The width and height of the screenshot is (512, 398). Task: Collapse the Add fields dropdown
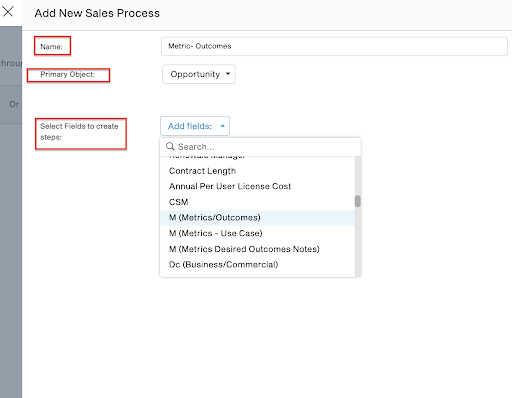pyautogui.click(x=195, y=126)
